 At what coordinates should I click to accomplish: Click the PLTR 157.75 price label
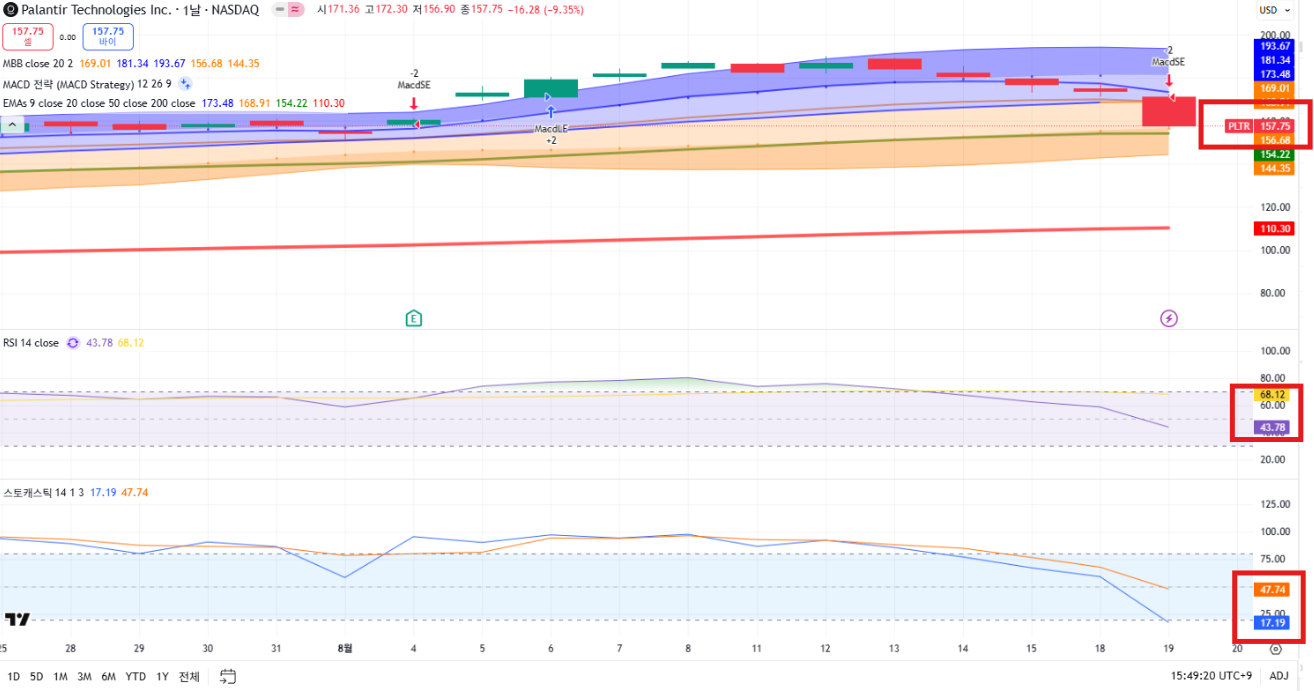(1260, 126)
